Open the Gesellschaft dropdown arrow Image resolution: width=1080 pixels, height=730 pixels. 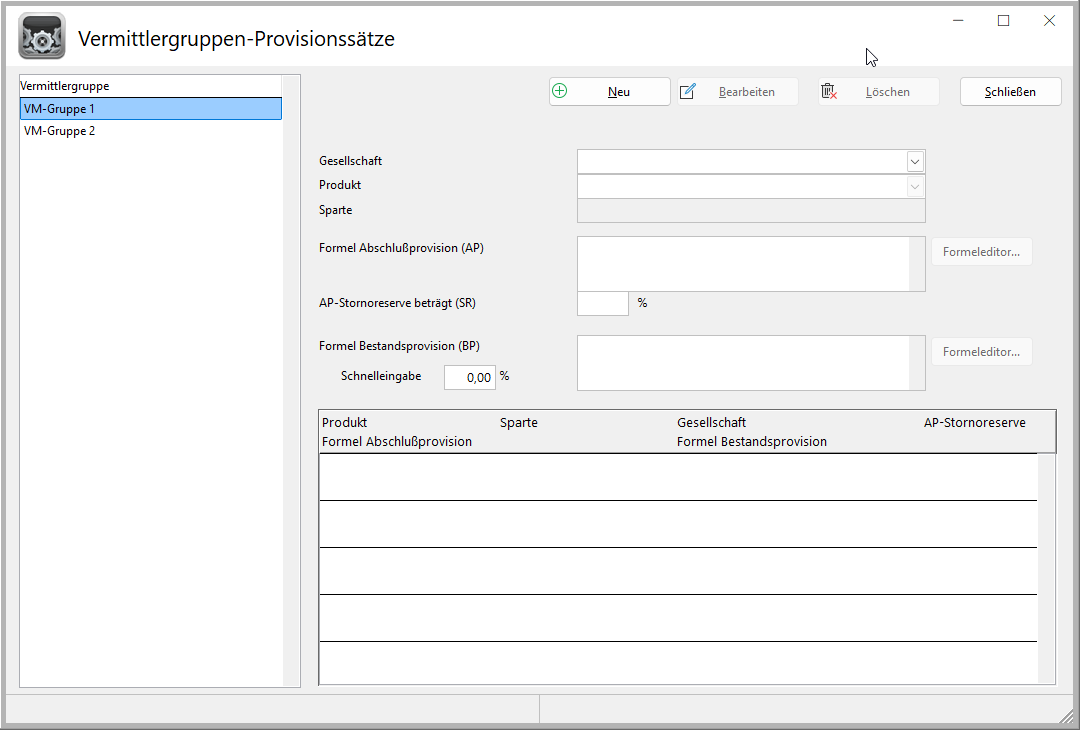[915, 161]
